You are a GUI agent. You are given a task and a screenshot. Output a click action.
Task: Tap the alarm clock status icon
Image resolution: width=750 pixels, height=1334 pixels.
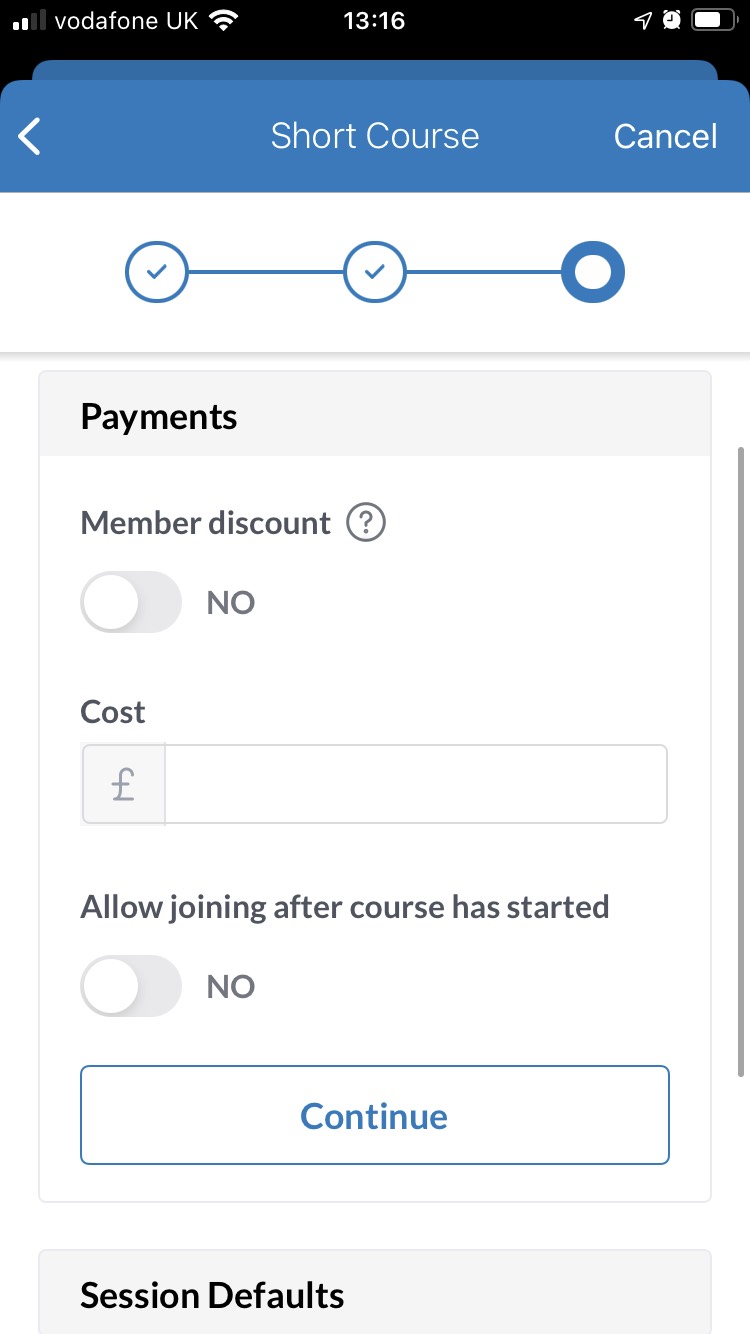click(672, 21)
